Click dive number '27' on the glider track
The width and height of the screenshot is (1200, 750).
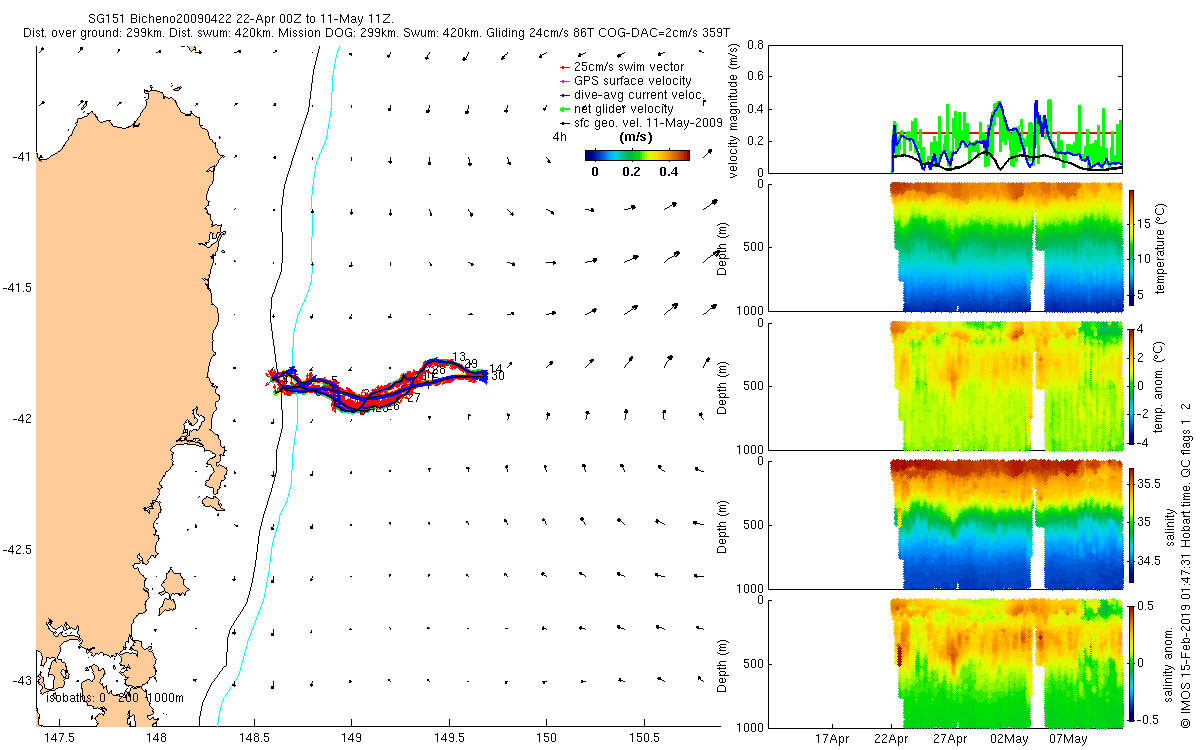(x=413, y=398)
